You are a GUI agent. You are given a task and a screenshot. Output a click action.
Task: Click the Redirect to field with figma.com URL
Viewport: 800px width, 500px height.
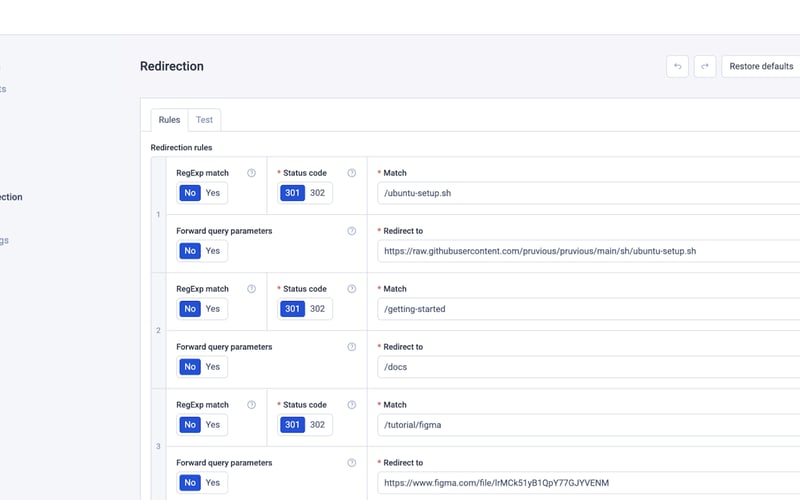[x=590, y=483]
